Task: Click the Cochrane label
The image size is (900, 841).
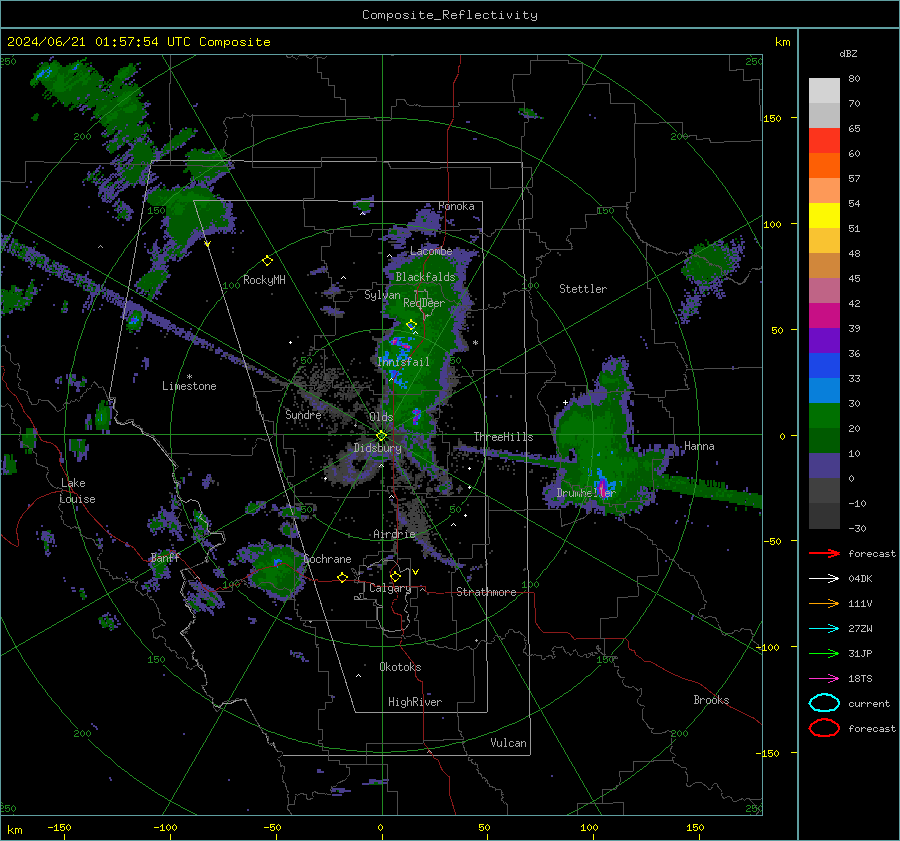Action: 327,559
